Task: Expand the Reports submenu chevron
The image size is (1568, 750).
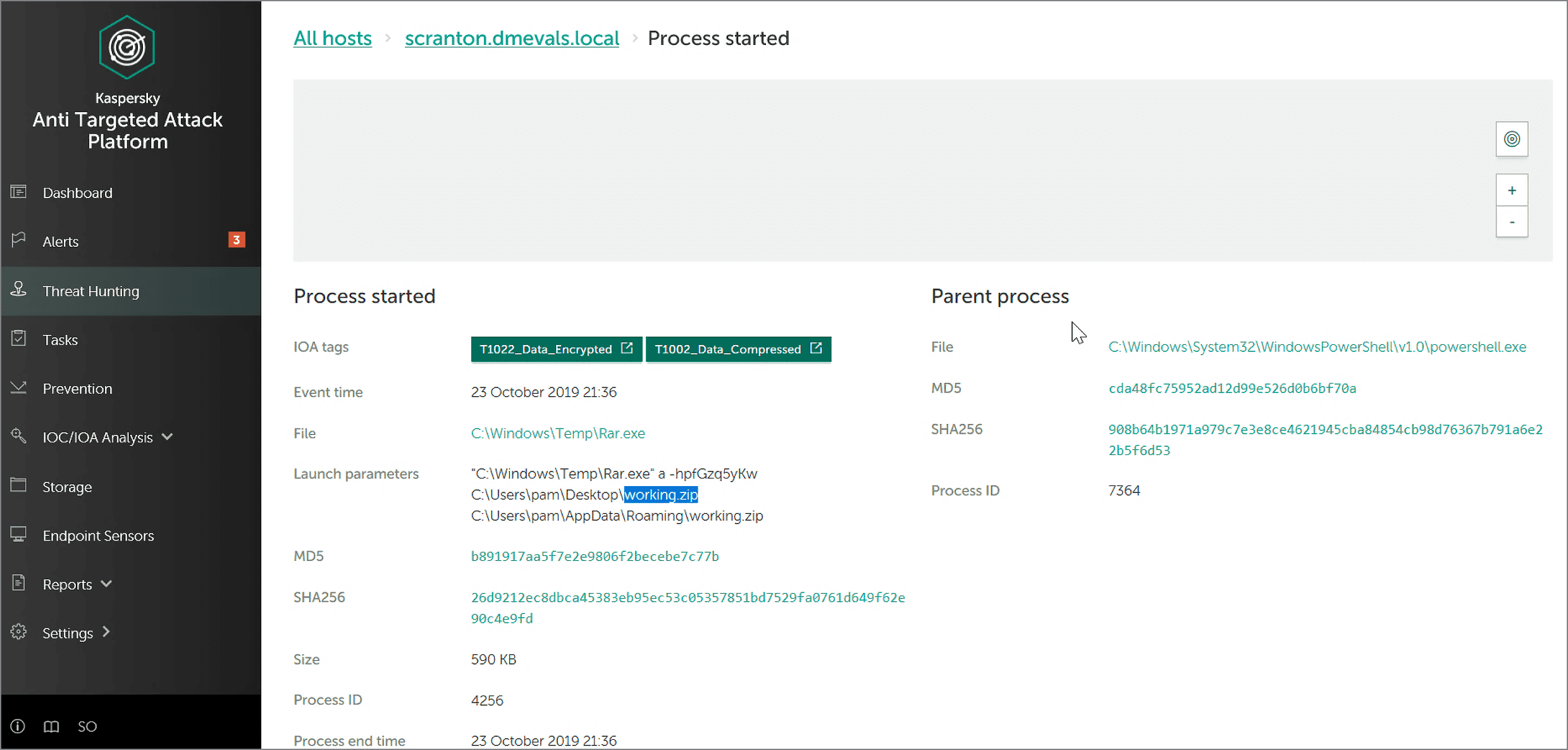Action: click(x=106, y=584)
